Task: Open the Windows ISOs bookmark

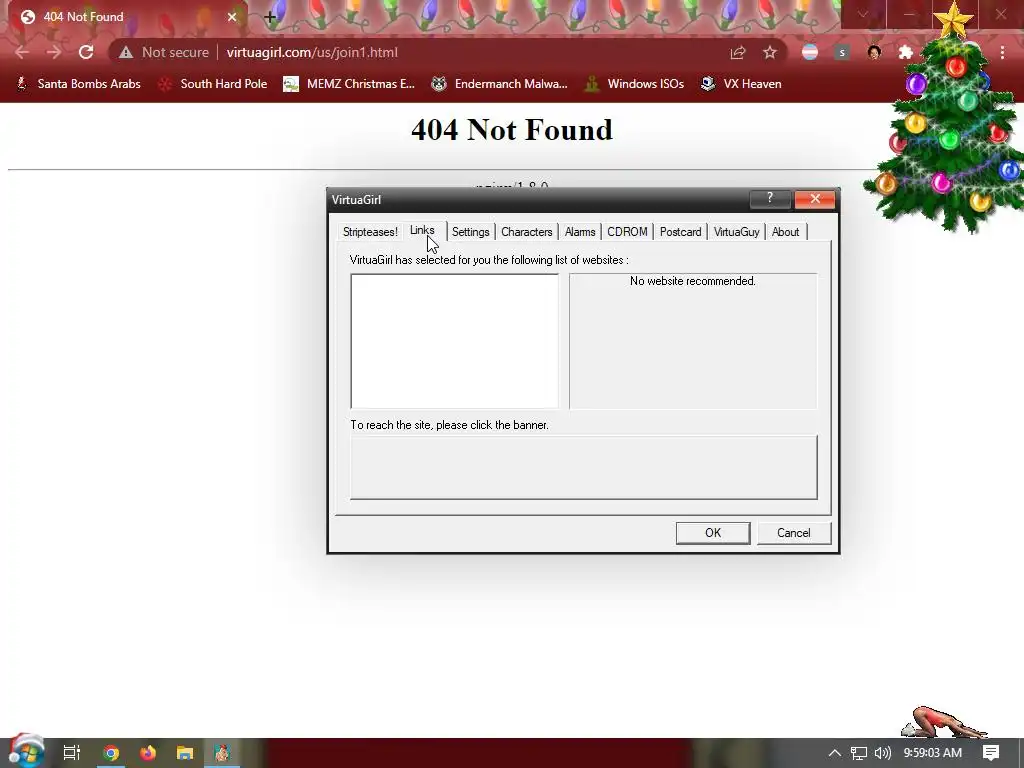Action: tap(633, 84)
